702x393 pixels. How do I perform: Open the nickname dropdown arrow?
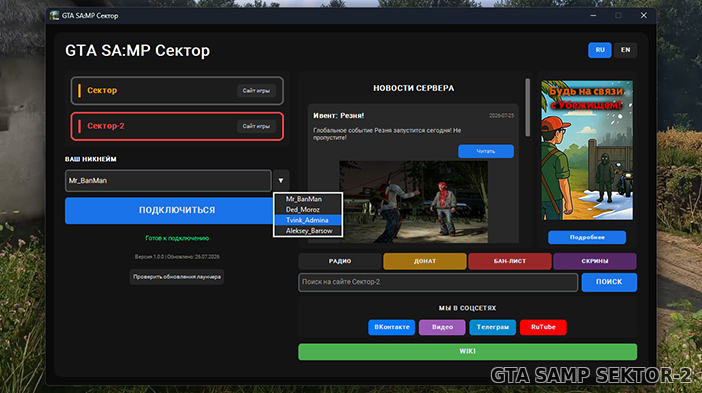click(x=281, y=181)
